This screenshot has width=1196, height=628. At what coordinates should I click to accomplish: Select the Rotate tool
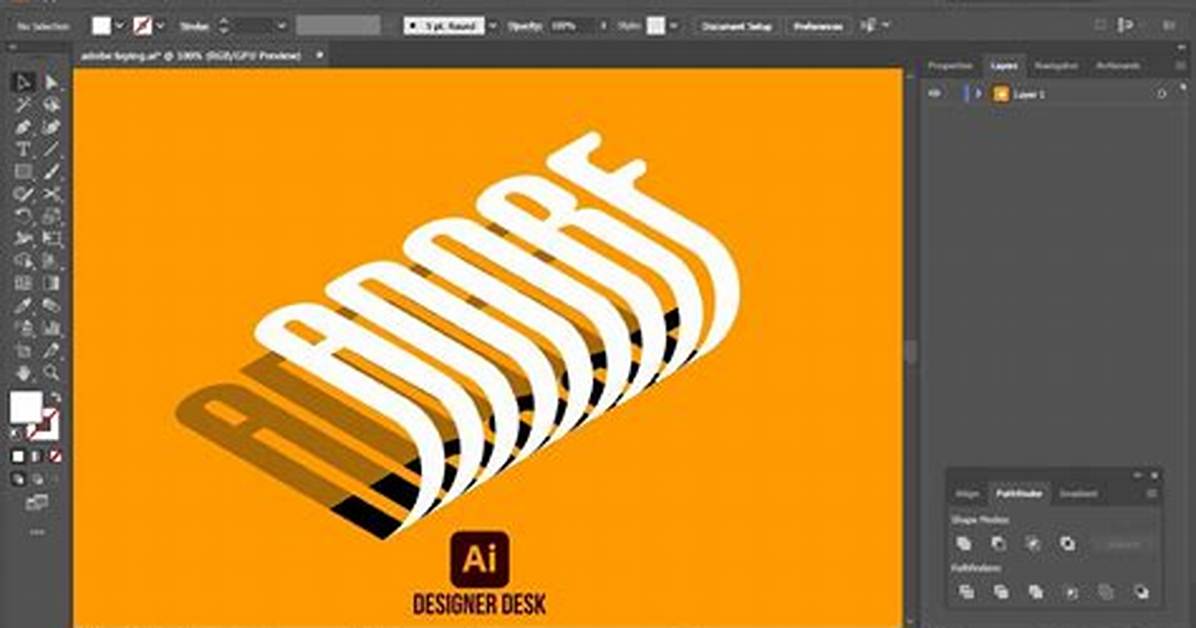pyautogui.click(x=23, y=217)
